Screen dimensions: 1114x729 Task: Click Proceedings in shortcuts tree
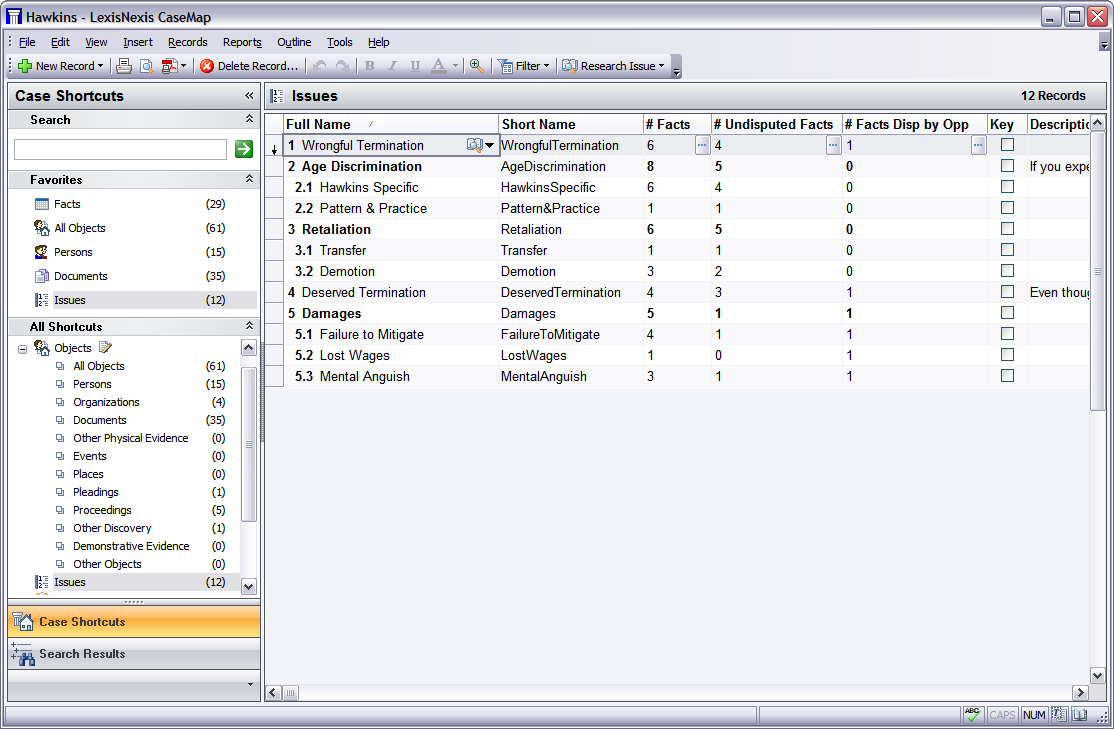pyautogui.click(x=102, y=510)
